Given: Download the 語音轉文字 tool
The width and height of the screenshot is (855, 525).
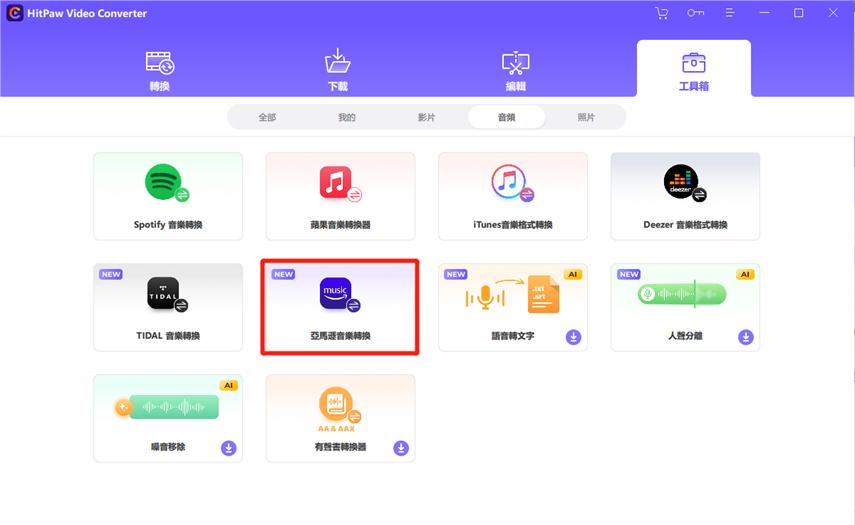Looking at the screenshot, I should (x=573, y=337).
